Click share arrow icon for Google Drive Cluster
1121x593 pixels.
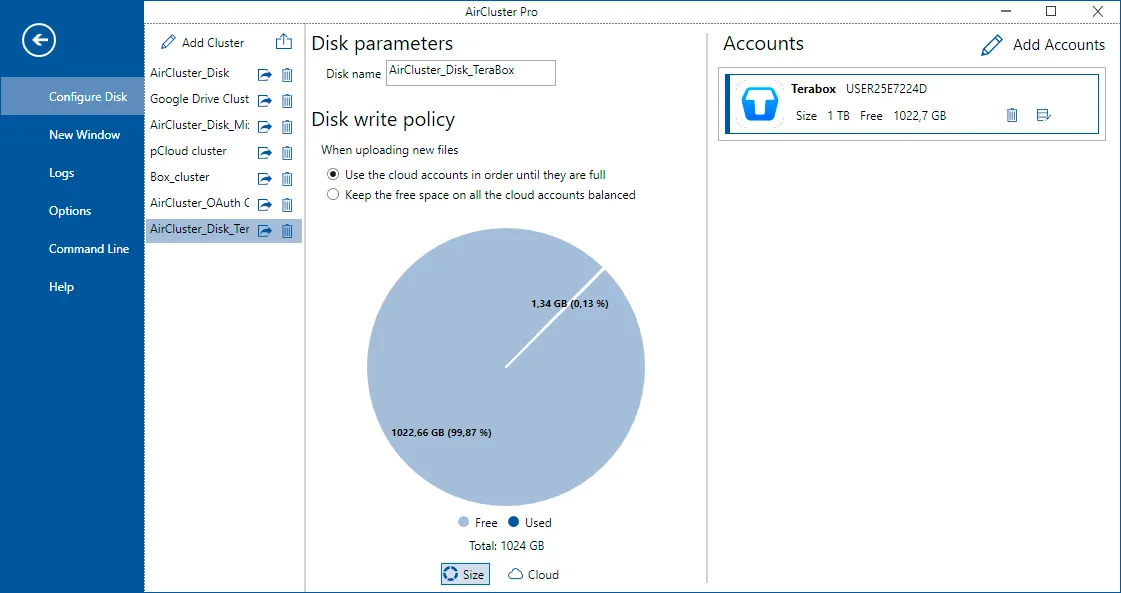coord(265,100)
